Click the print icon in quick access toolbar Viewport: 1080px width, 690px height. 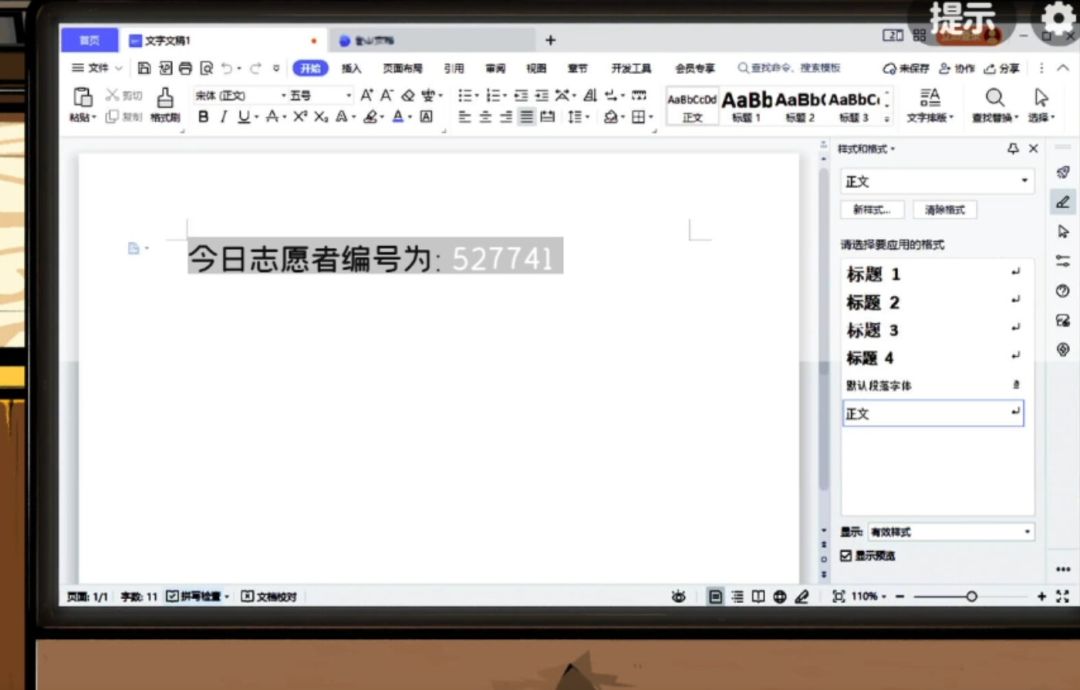185,68
